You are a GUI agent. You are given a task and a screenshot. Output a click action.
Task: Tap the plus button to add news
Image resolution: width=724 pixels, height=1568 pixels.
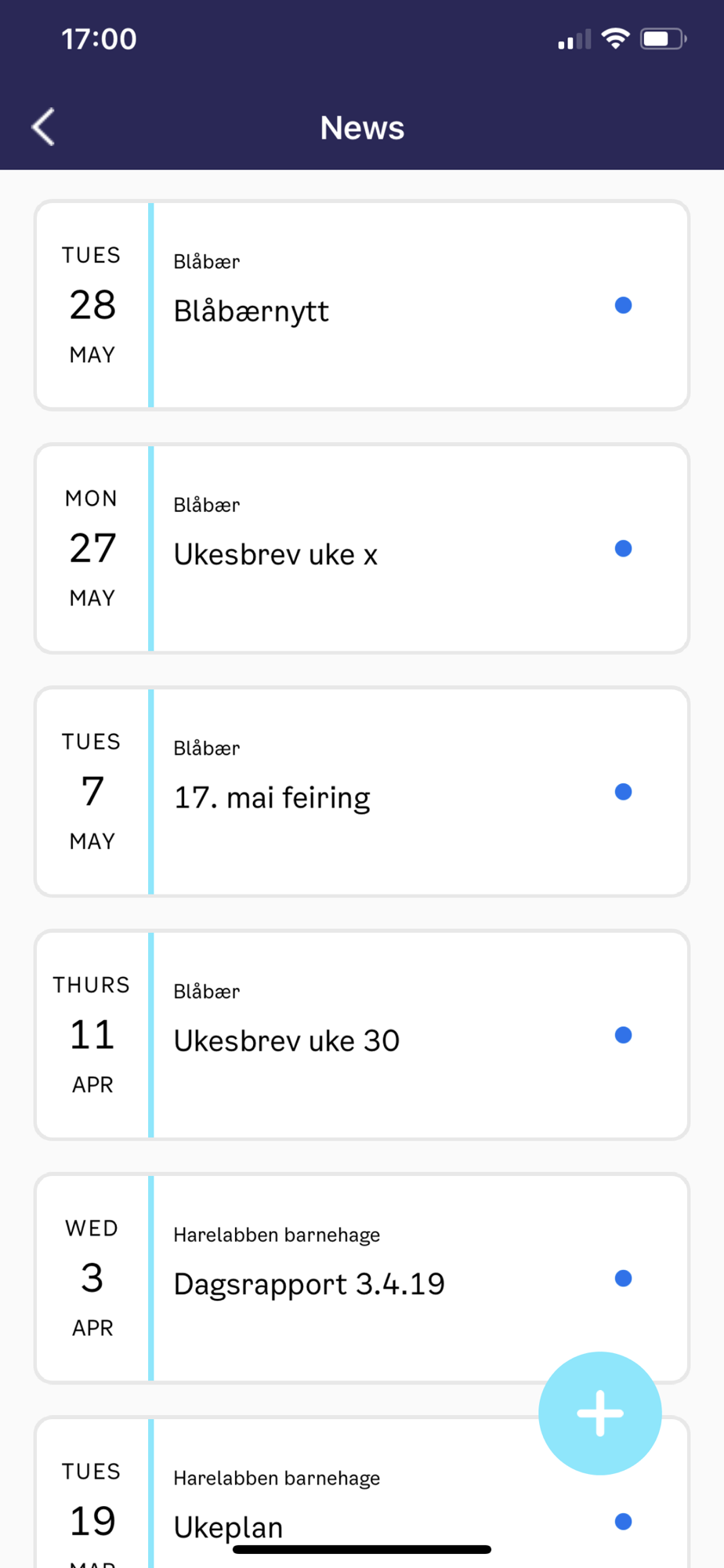pos(600,1413)
